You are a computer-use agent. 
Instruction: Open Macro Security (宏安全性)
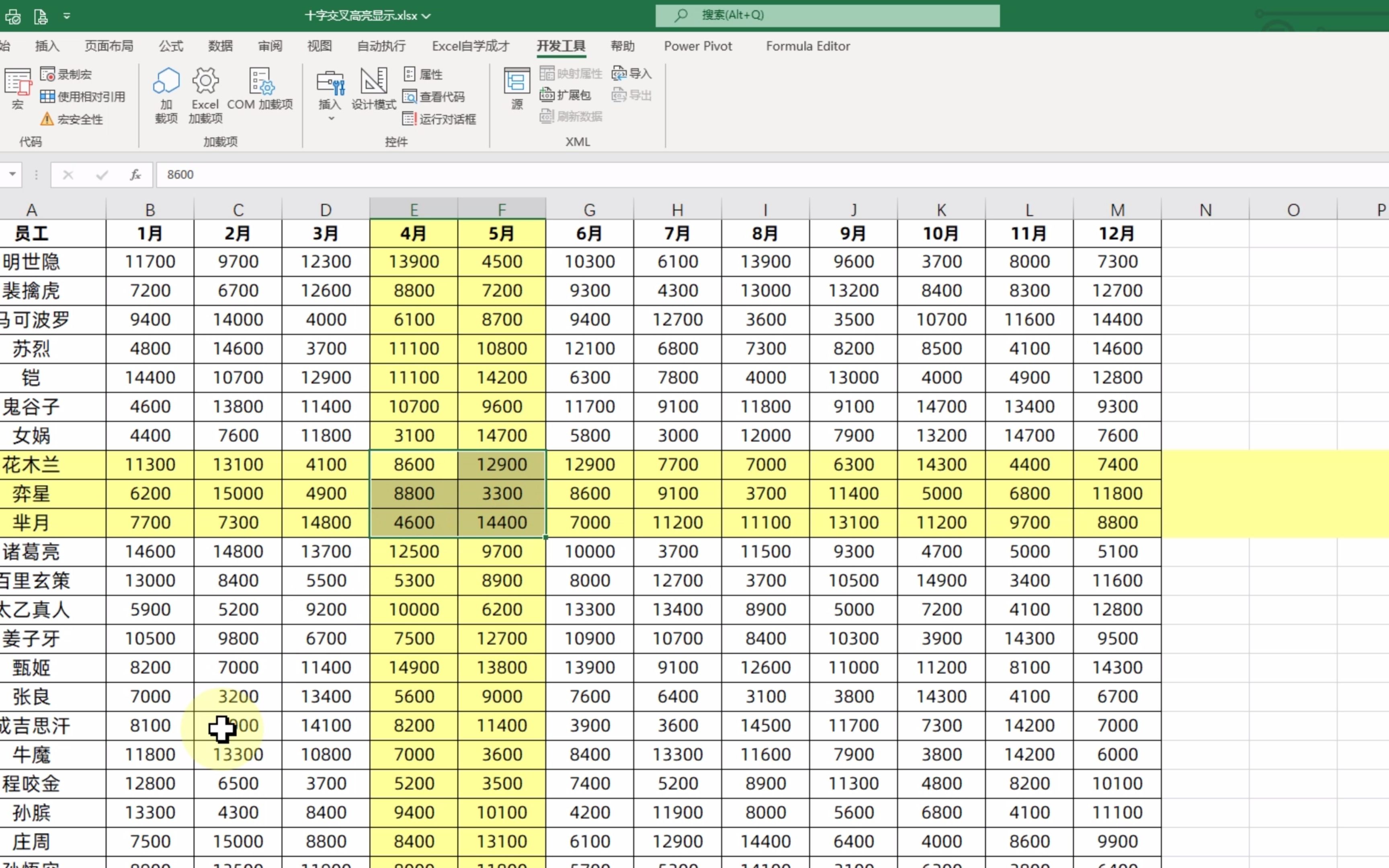pos(72,119)
